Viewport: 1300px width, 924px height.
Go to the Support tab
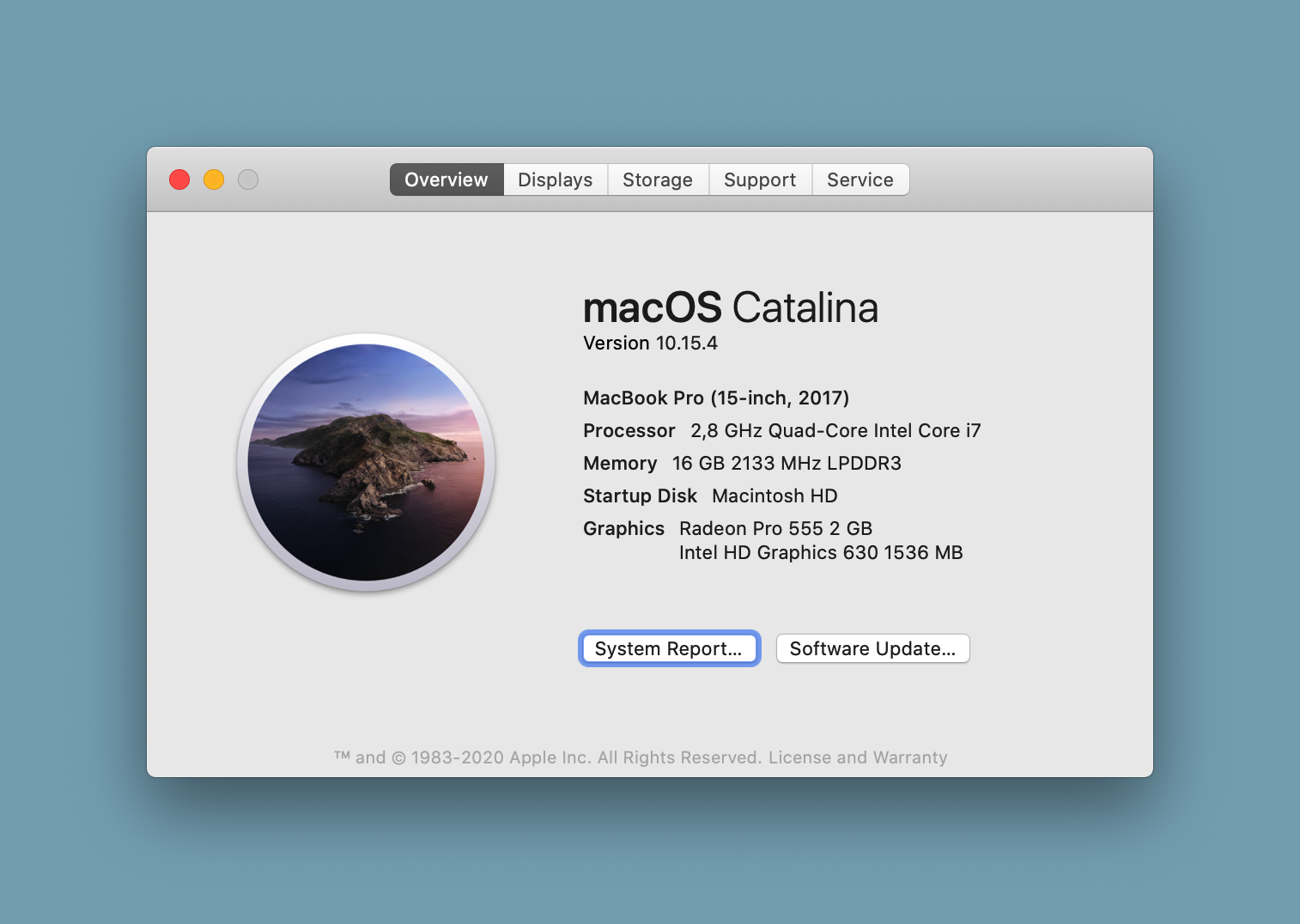760,179
